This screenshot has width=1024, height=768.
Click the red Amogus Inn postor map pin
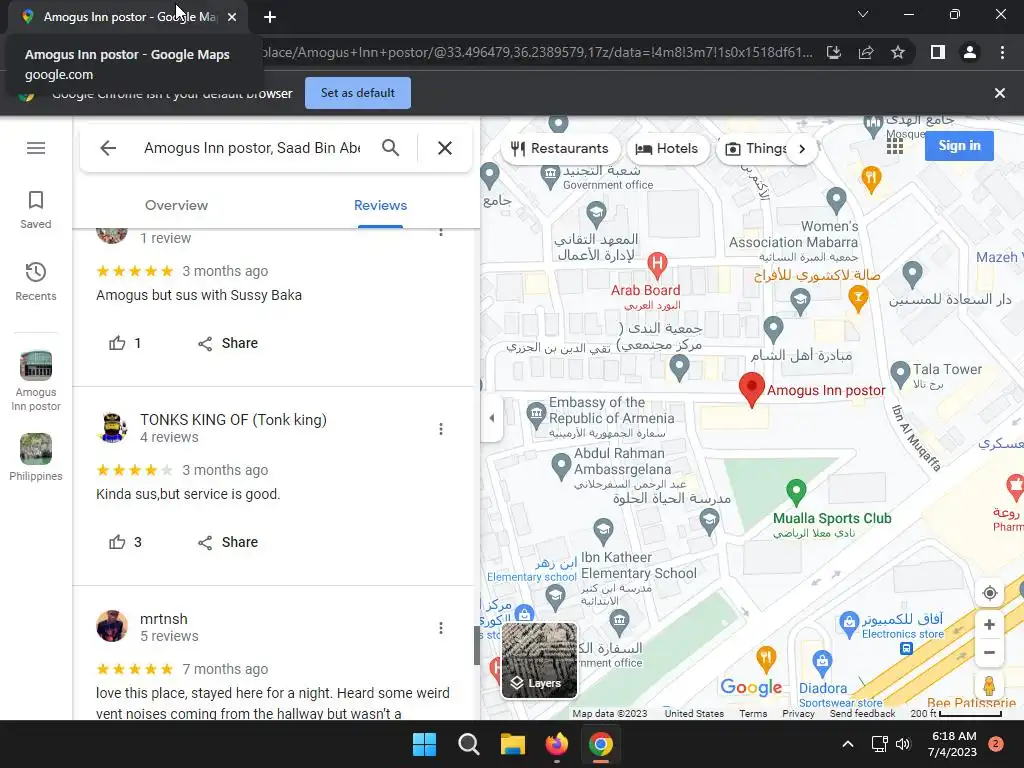[752, 389]
